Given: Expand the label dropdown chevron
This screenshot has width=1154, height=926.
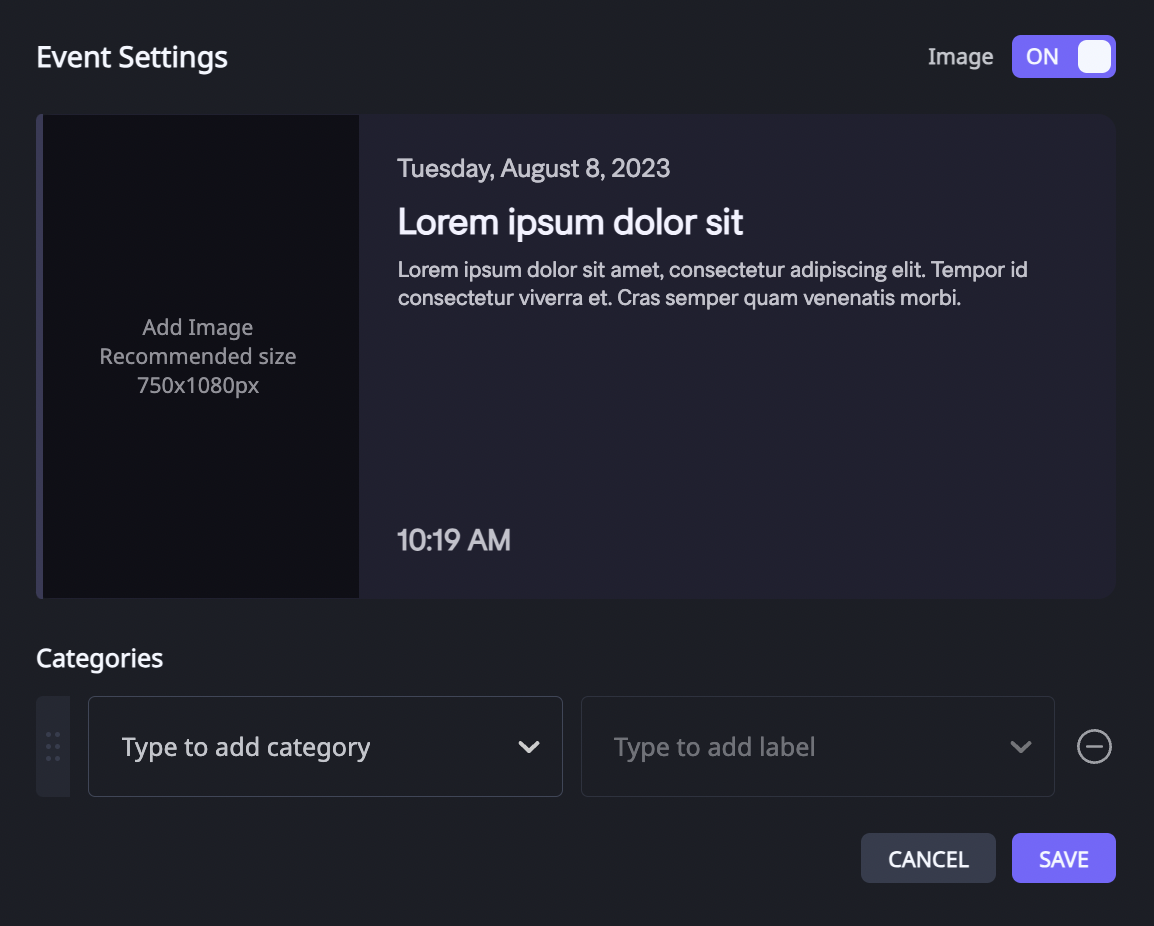Looking at the screenshot, I should click(1021, 747).
